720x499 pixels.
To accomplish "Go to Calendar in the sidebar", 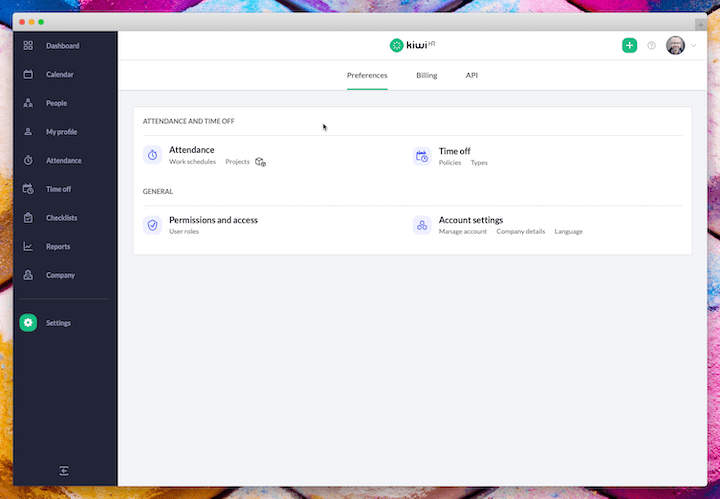I will [x=60, y=74].
